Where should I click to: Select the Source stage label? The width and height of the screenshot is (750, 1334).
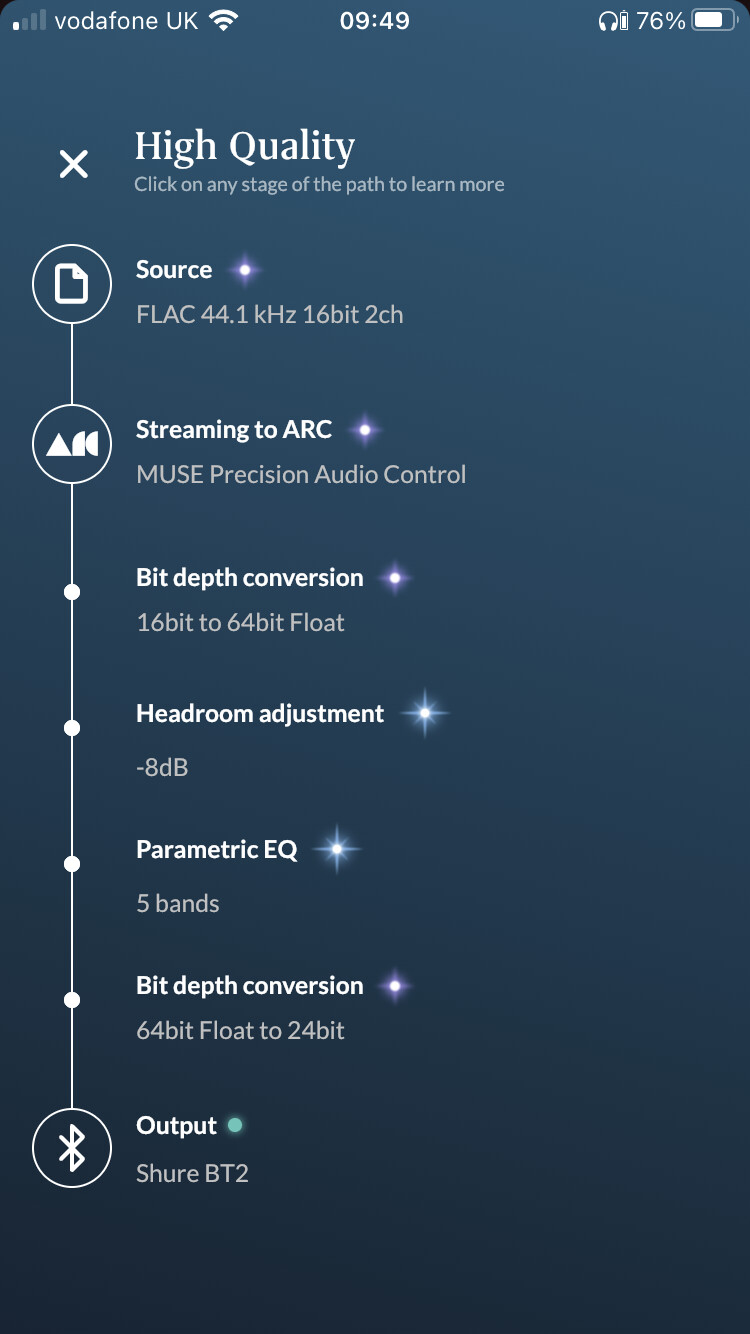click(174, 270)
